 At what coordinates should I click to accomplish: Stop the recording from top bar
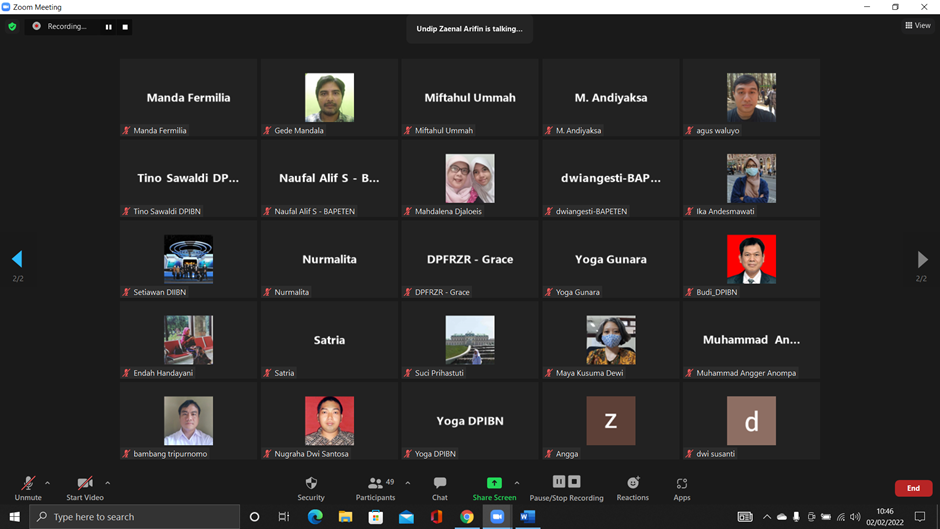tap(125, 27)
